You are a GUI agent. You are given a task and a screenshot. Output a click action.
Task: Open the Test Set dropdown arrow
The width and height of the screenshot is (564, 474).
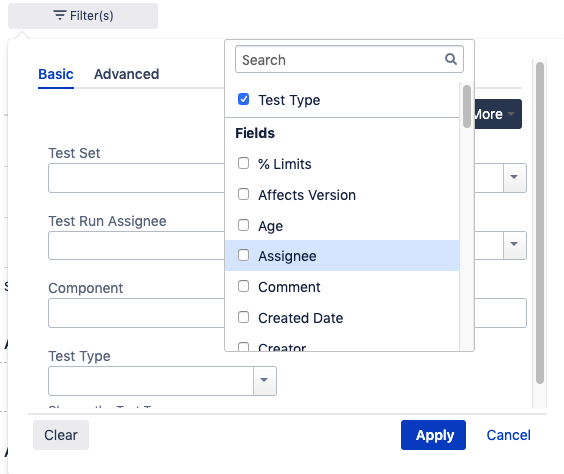pyautogui.click(x=514, y=177)
